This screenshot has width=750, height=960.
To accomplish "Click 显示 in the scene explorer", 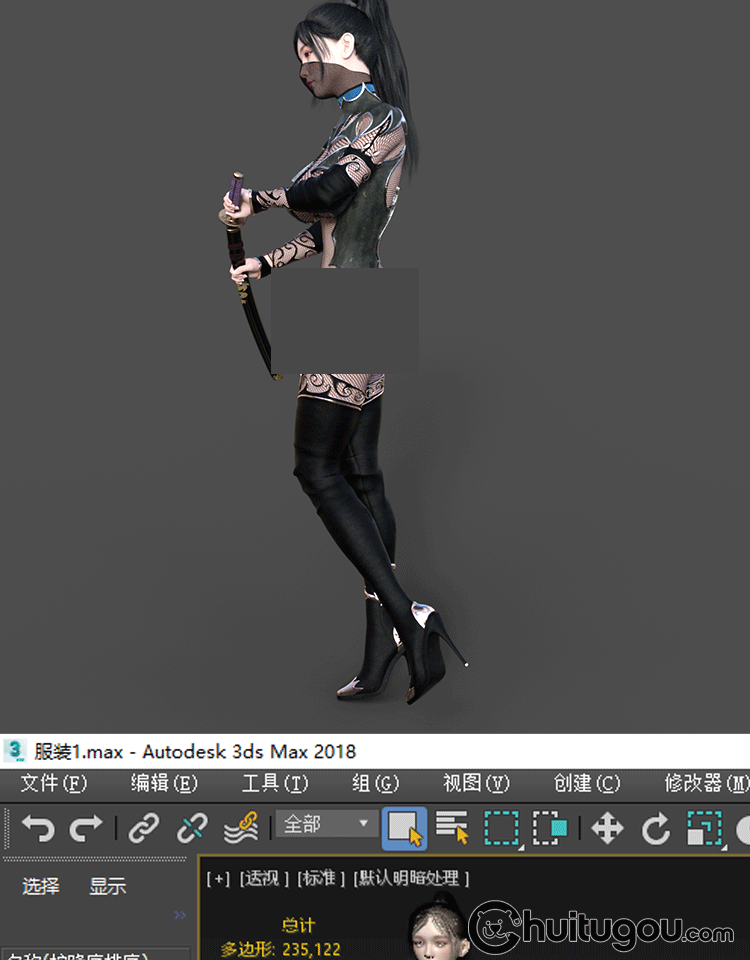I will coord(108,886).
